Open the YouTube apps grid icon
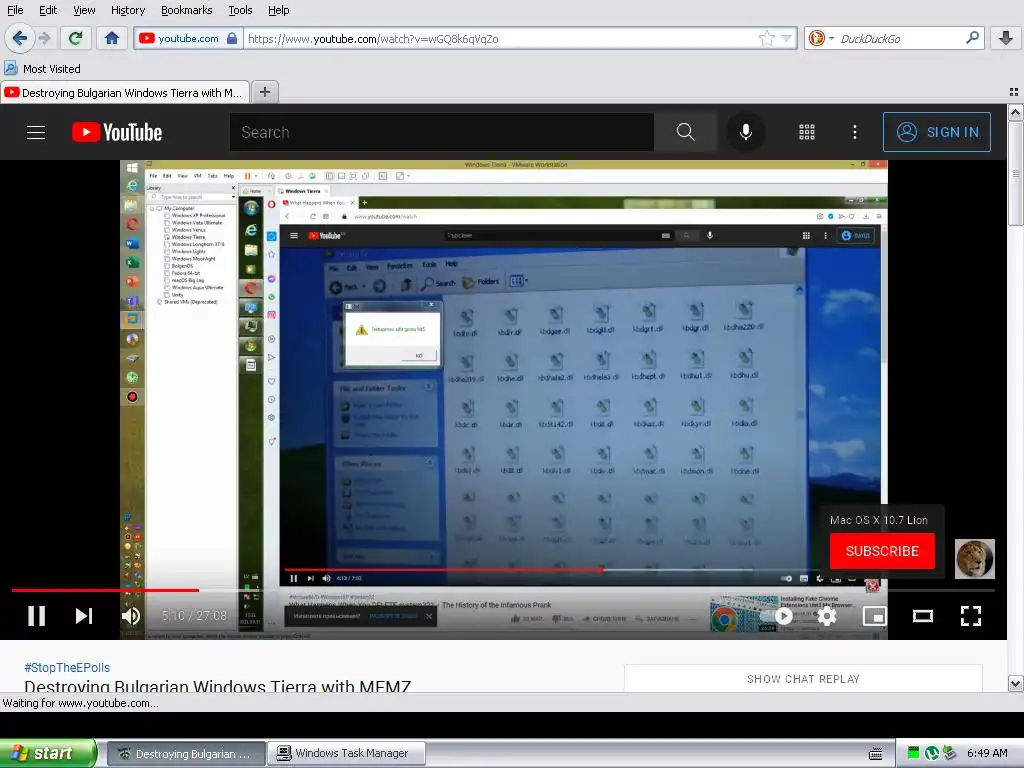Image resolution: width=1024 pixels, height=768 pixels. [807, 132]
